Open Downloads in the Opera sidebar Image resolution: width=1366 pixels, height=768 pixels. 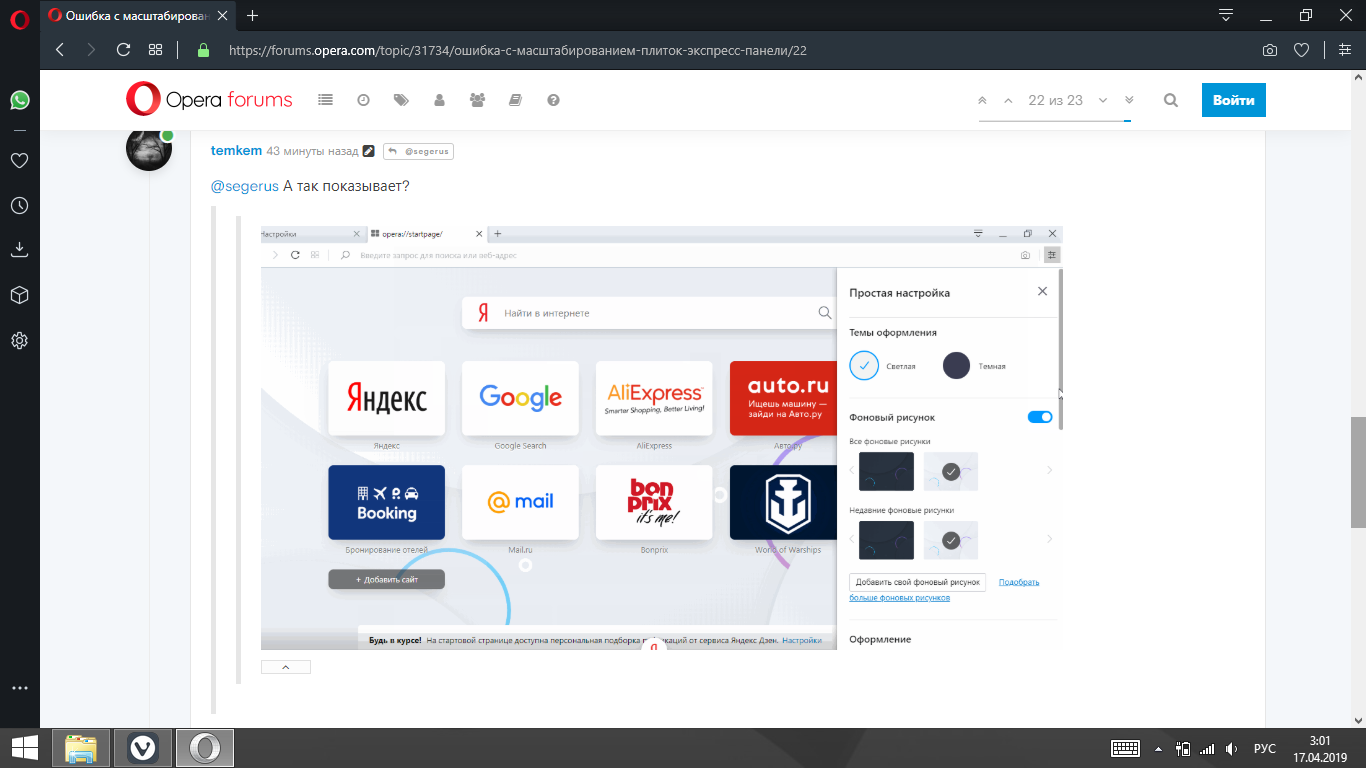point(19,250)
